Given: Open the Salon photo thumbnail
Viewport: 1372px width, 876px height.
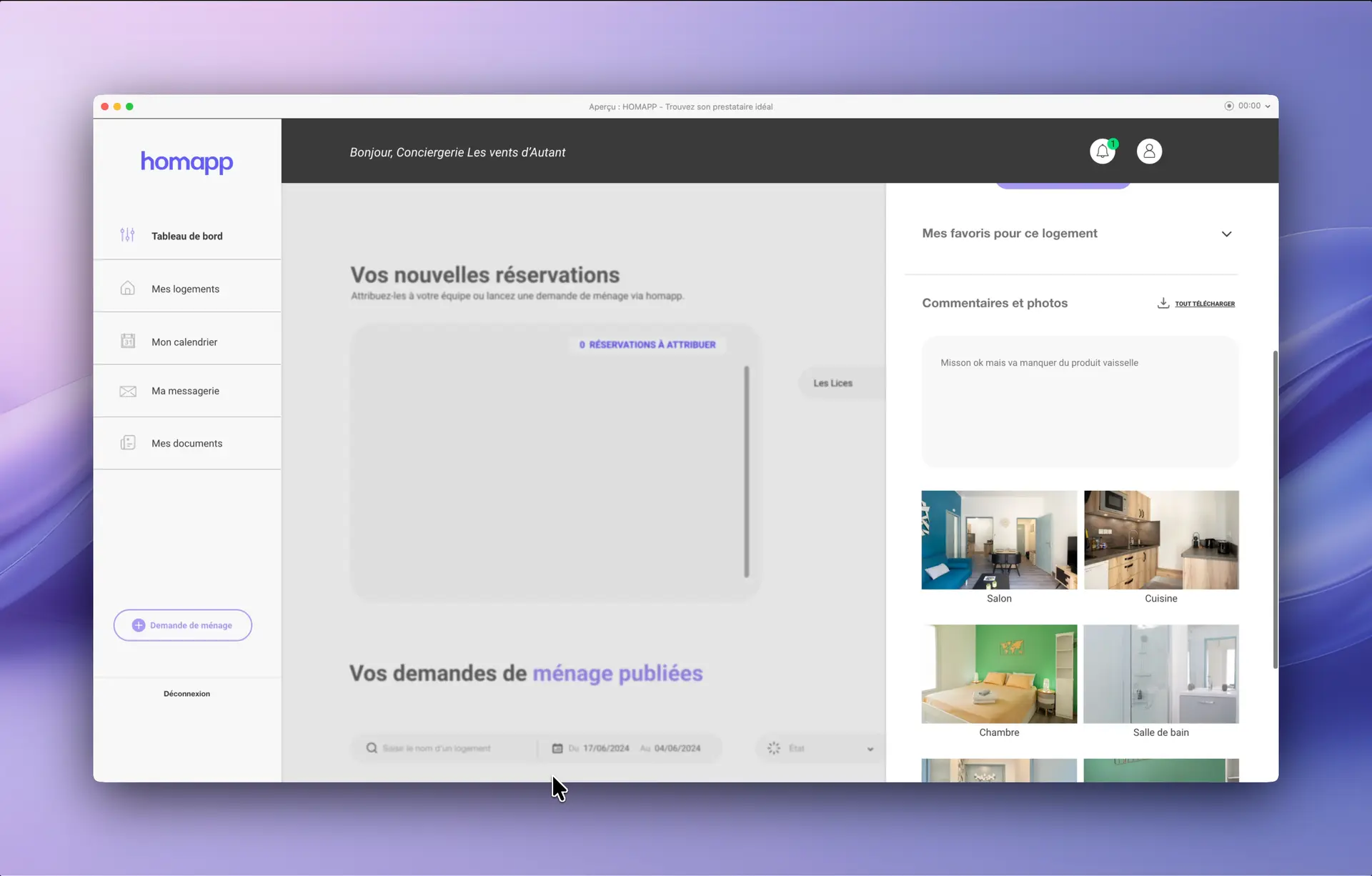Looking at the screenshot, I should click(x=999, y=539).
